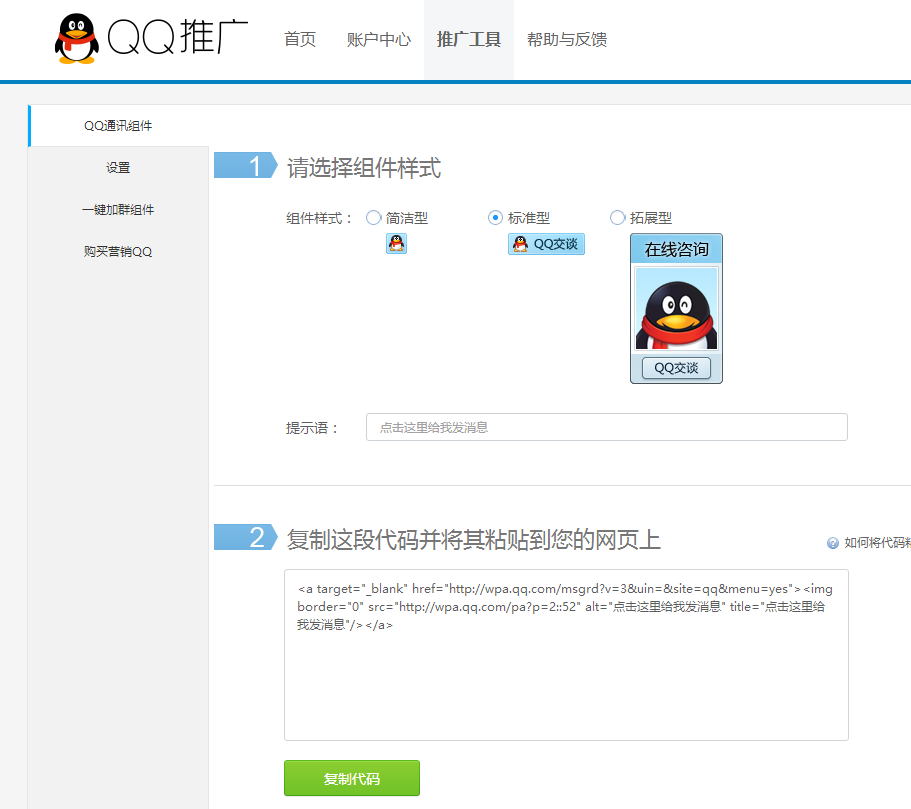Select the 简洁型 radio button
The height and width of the screenshot is (809, 911).
point(374,218)
